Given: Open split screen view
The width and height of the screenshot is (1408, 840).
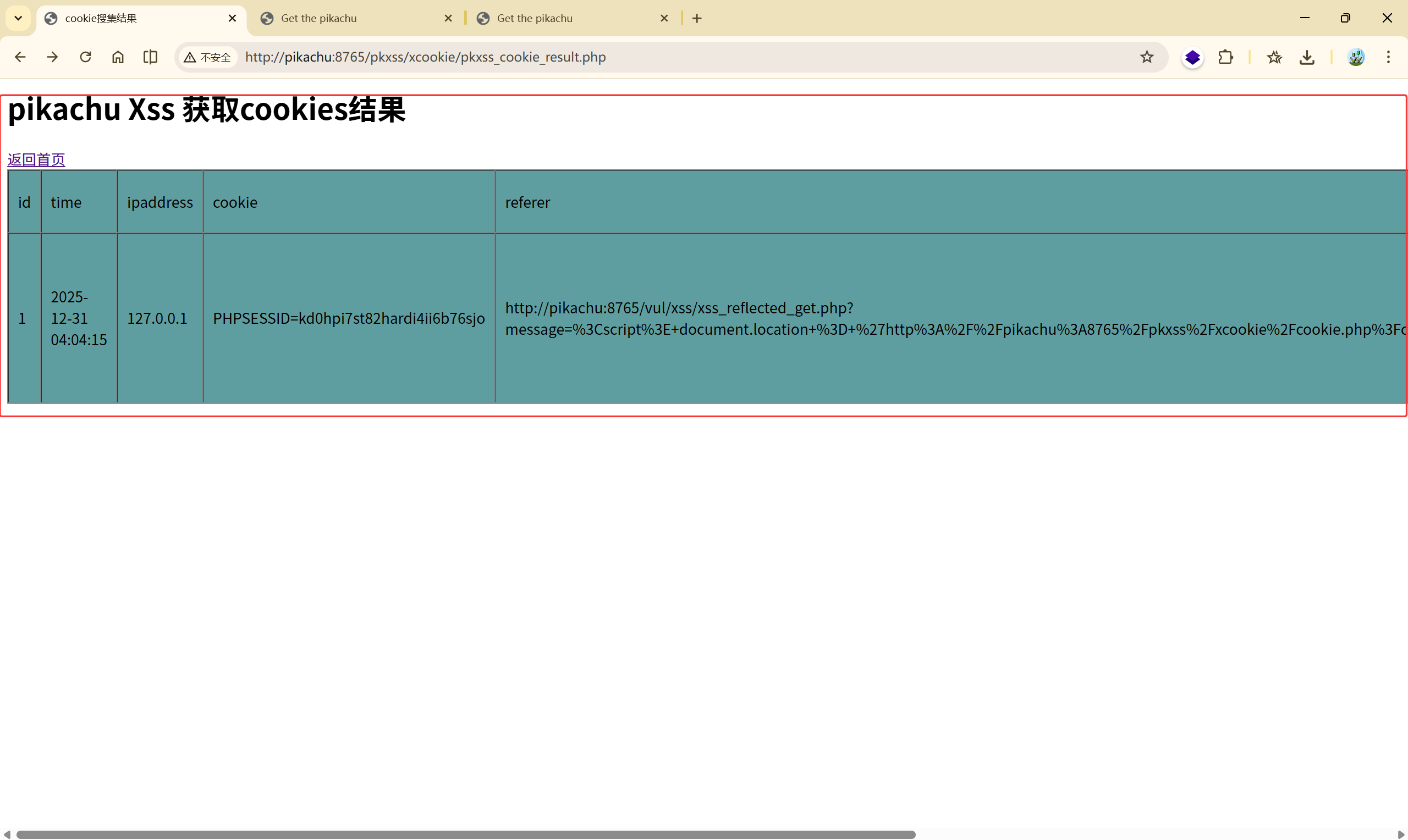Looking at the screenshot, I should tap(150, 57).
